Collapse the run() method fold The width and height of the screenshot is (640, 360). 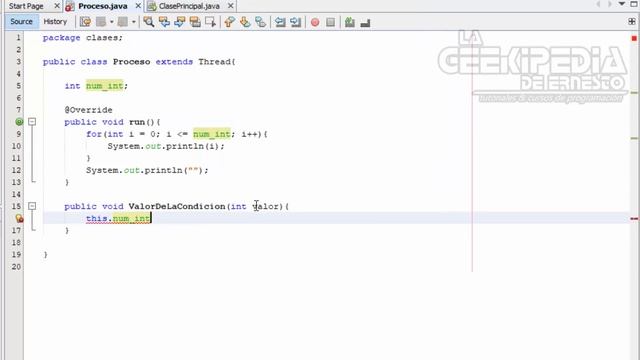point(32,122)
